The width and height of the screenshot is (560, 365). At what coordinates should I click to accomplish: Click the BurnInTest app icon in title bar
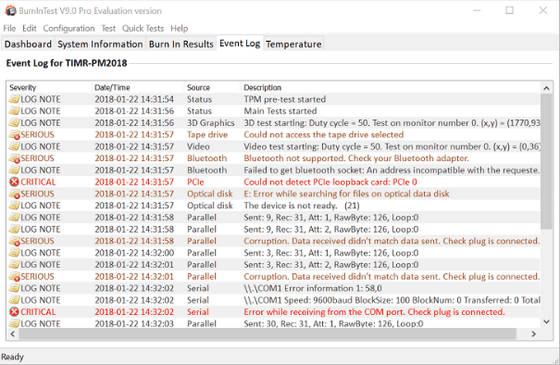pyautogui.click(x=10, y=11)
